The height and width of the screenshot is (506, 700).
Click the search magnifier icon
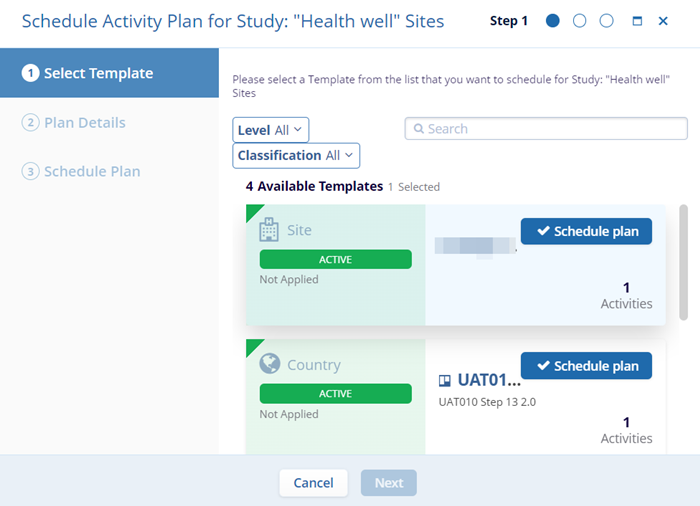tap(417, 129)
